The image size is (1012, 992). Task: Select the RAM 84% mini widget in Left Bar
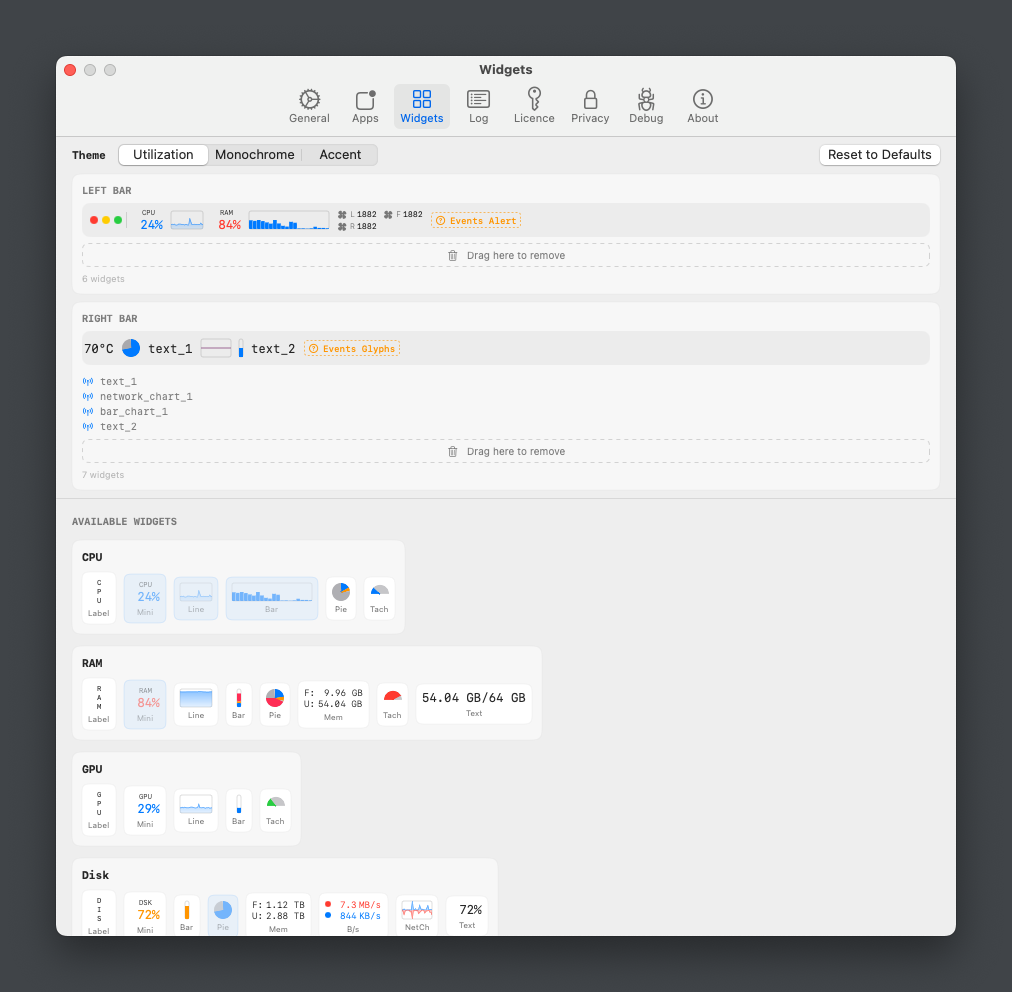[229, 220]
